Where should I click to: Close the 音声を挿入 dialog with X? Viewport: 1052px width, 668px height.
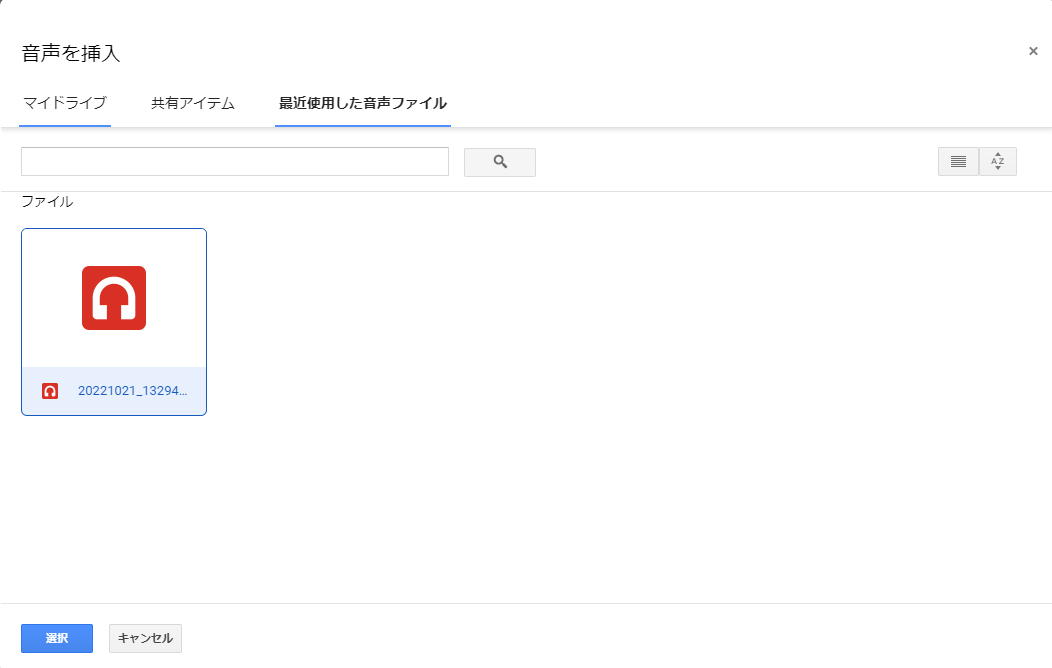(x=1033, y=51)
